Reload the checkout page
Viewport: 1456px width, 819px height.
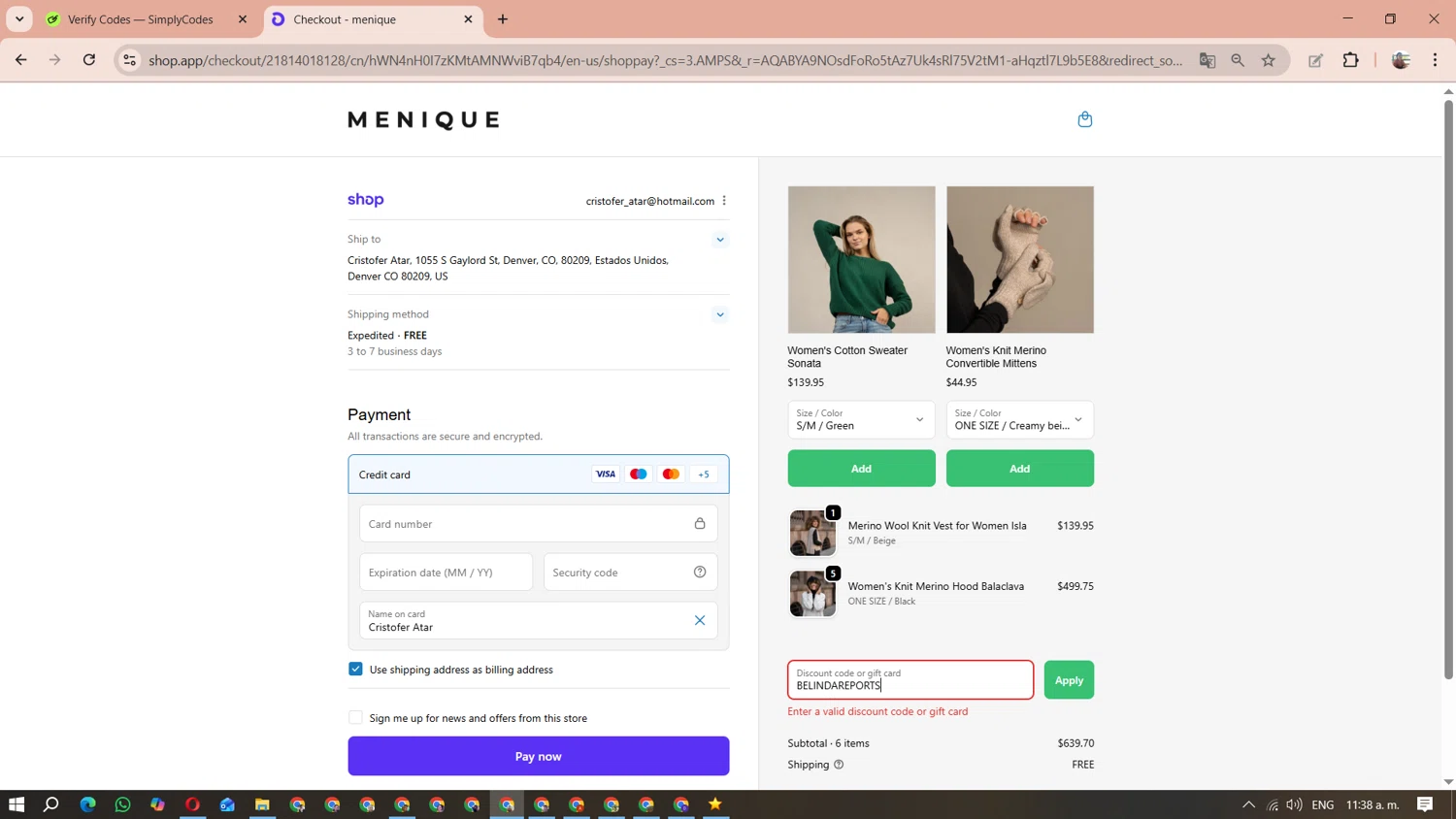[88, 60]
